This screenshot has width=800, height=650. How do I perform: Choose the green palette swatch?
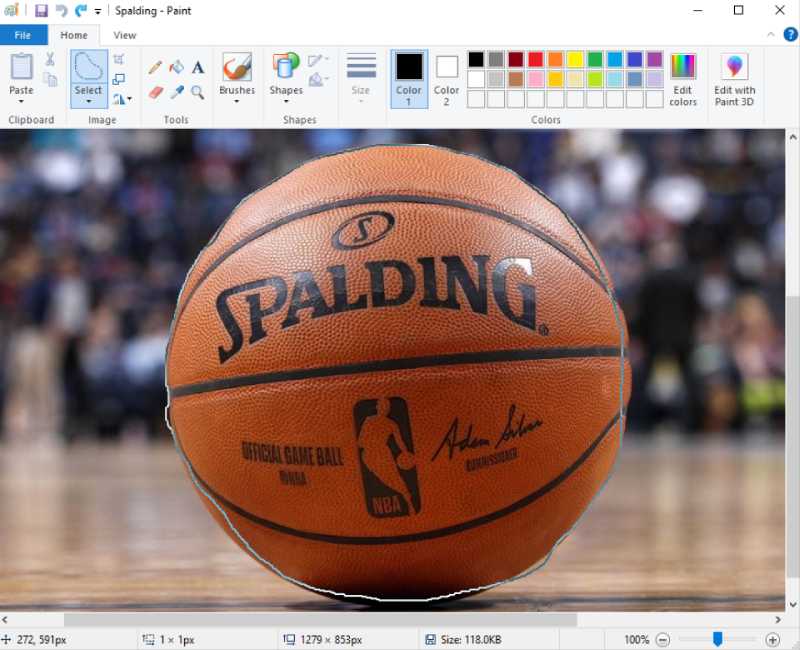(595, 59)
